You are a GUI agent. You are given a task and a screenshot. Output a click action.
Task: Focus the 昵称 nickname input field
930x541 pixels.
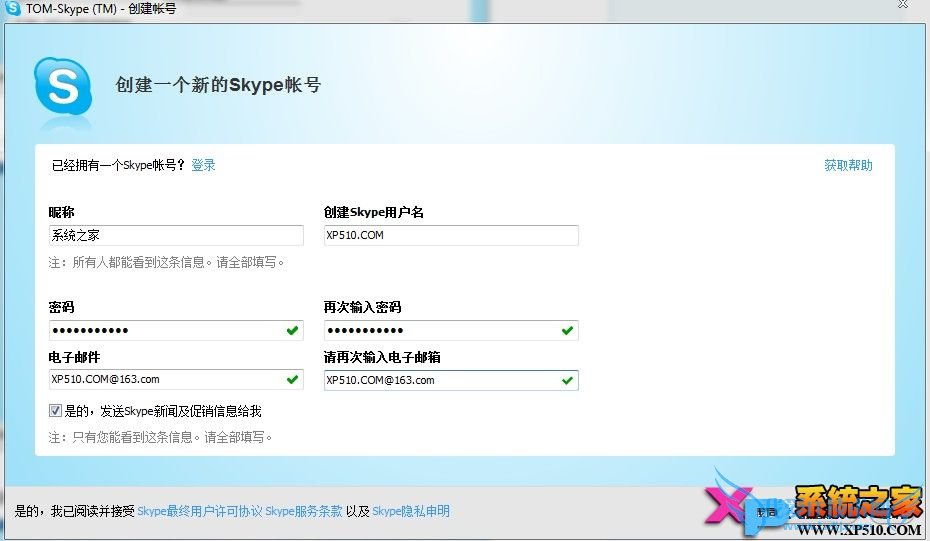(x=176, y=236)
